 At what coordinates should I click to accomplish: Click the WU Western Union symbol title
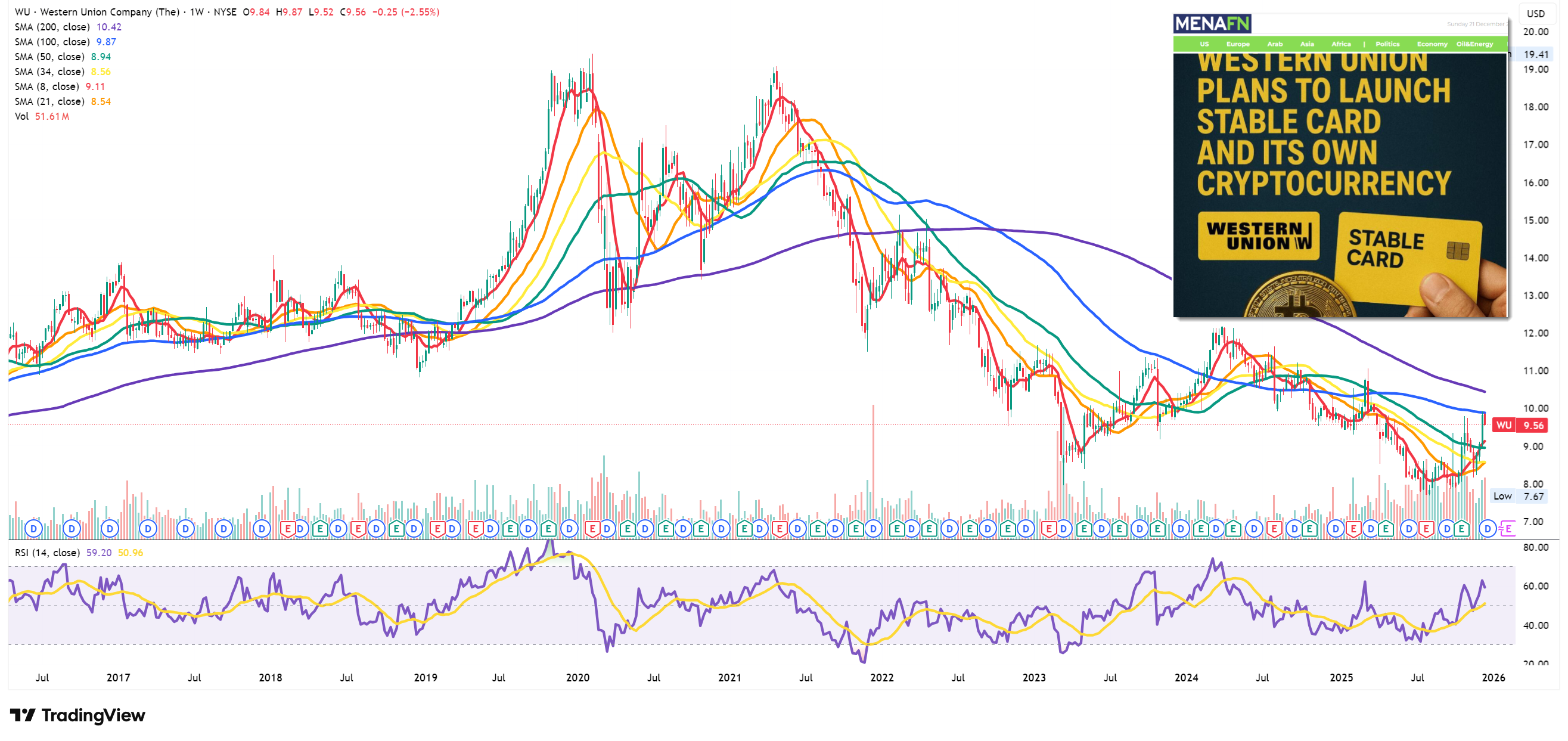pyautogui.click(x=97, y=11)
